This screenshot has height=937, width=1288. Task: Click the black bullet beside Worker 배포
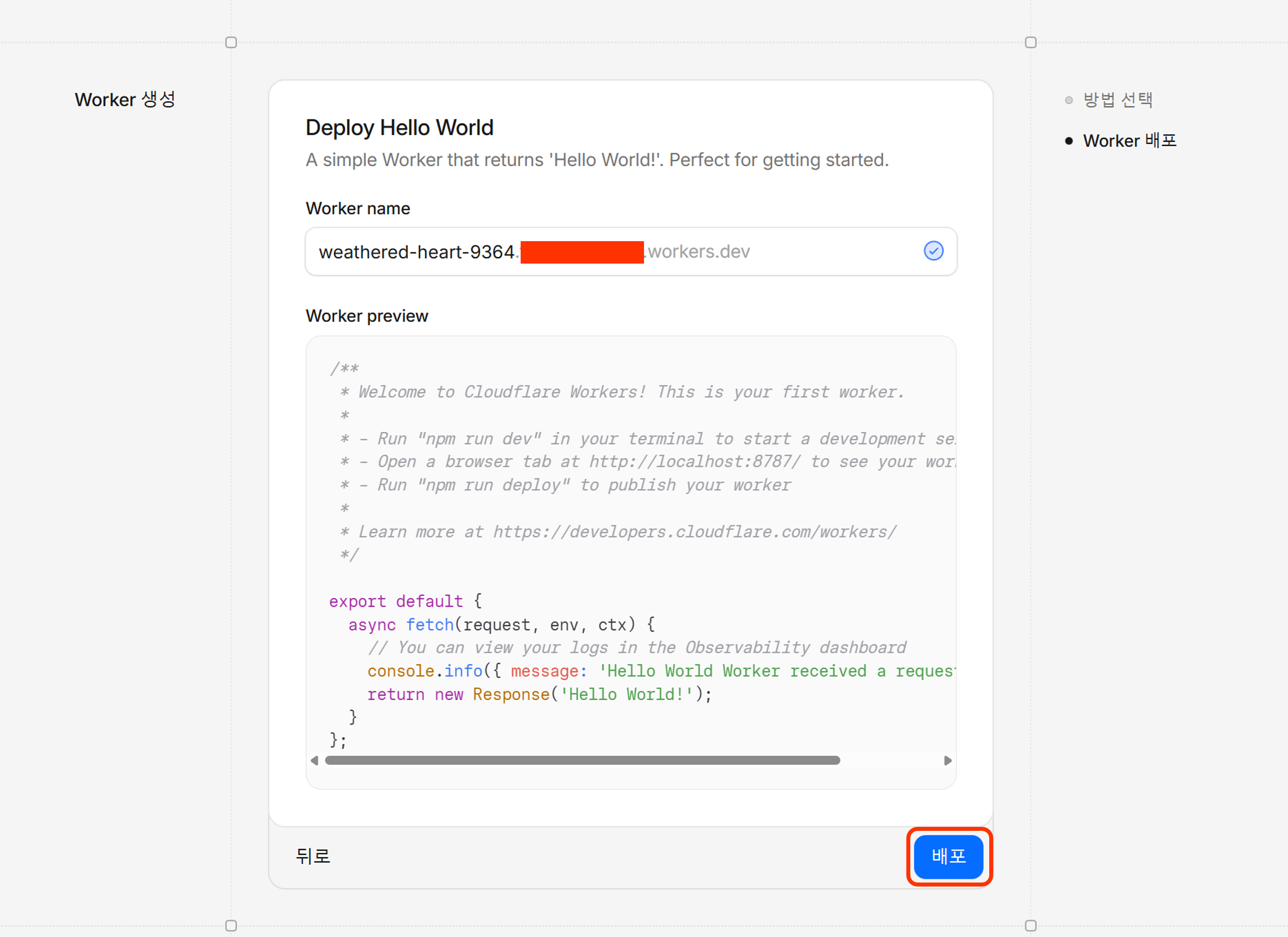pyautogui.click(x=1069, y=141)
